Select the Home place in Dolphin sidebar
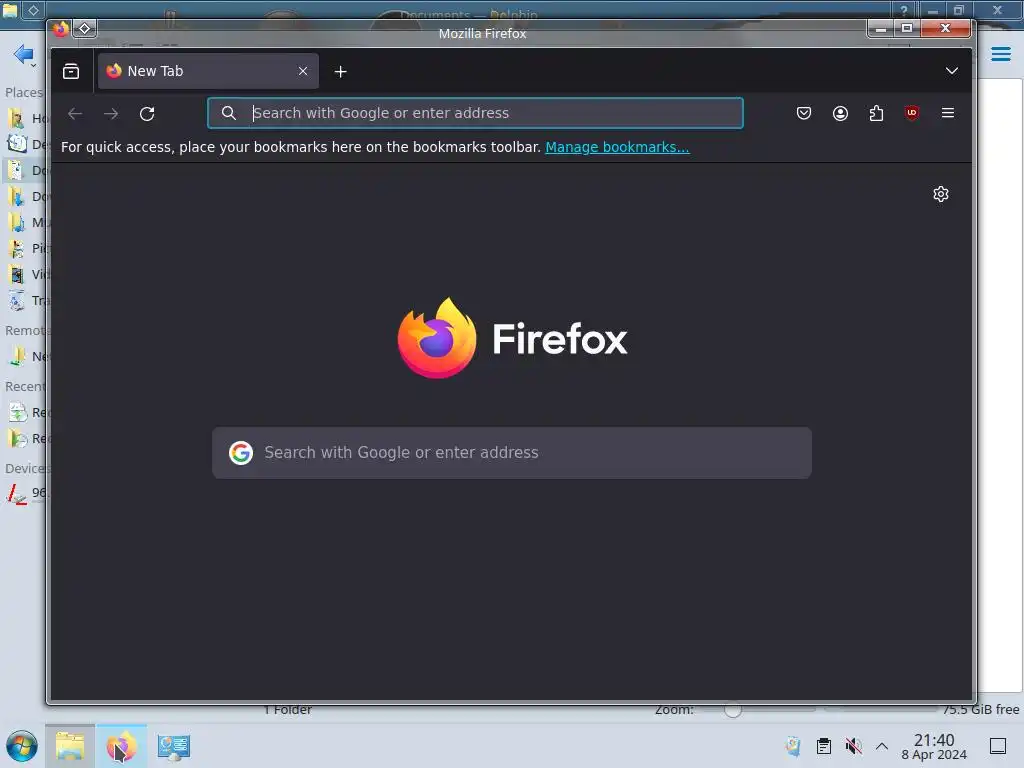 [x=26, y=118]
